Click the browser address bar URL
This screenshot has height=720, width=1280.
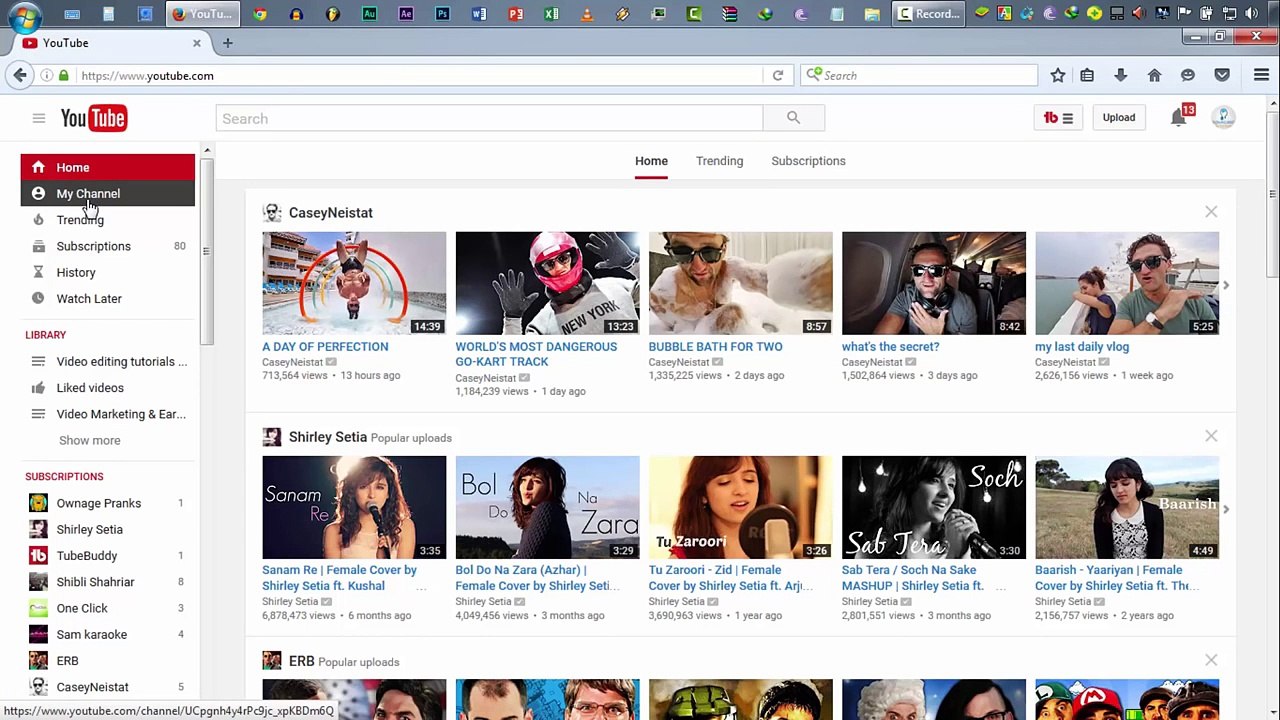[147, 75]
